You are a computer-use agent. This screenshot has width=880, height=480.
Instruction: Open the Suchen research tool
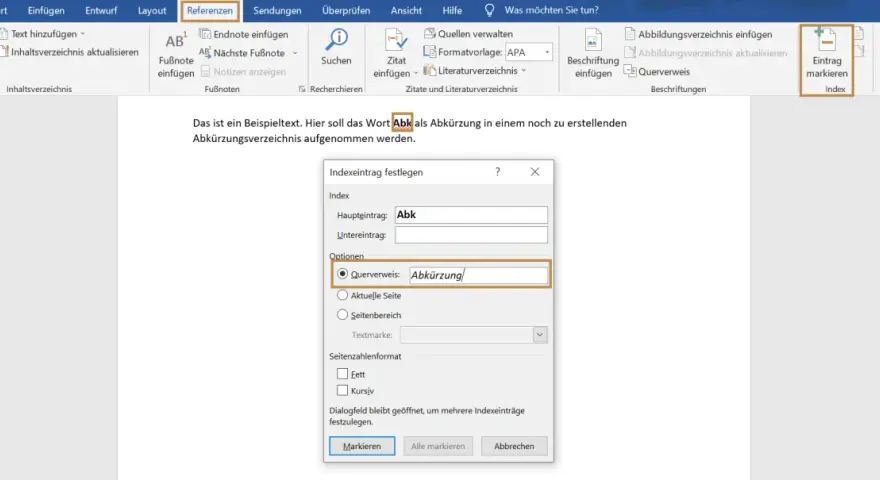[x=336, y=48]
